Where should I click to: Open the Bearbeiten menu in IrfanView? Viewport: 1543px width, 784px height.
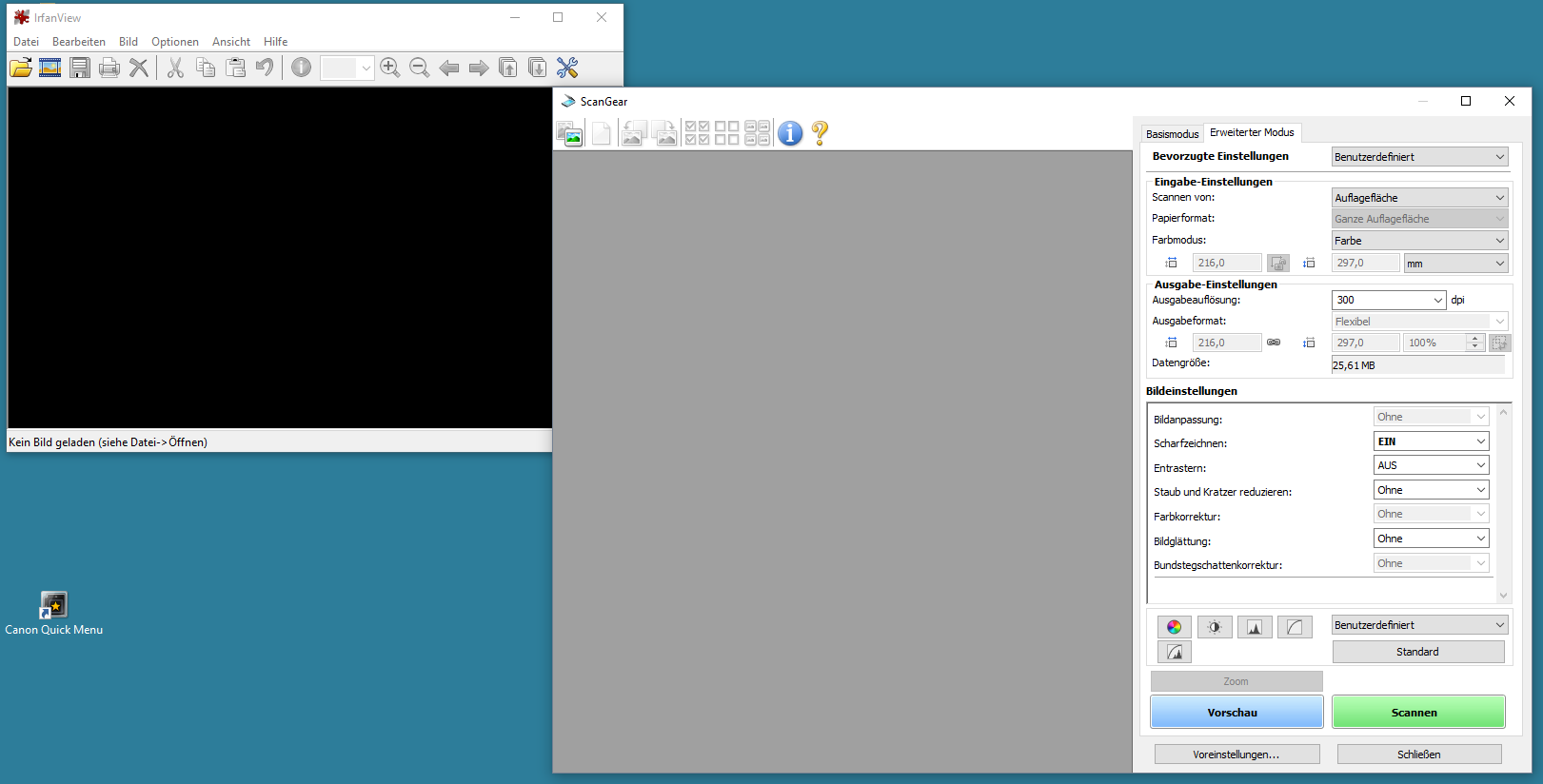pyautogui.click(x=79, y=42)
